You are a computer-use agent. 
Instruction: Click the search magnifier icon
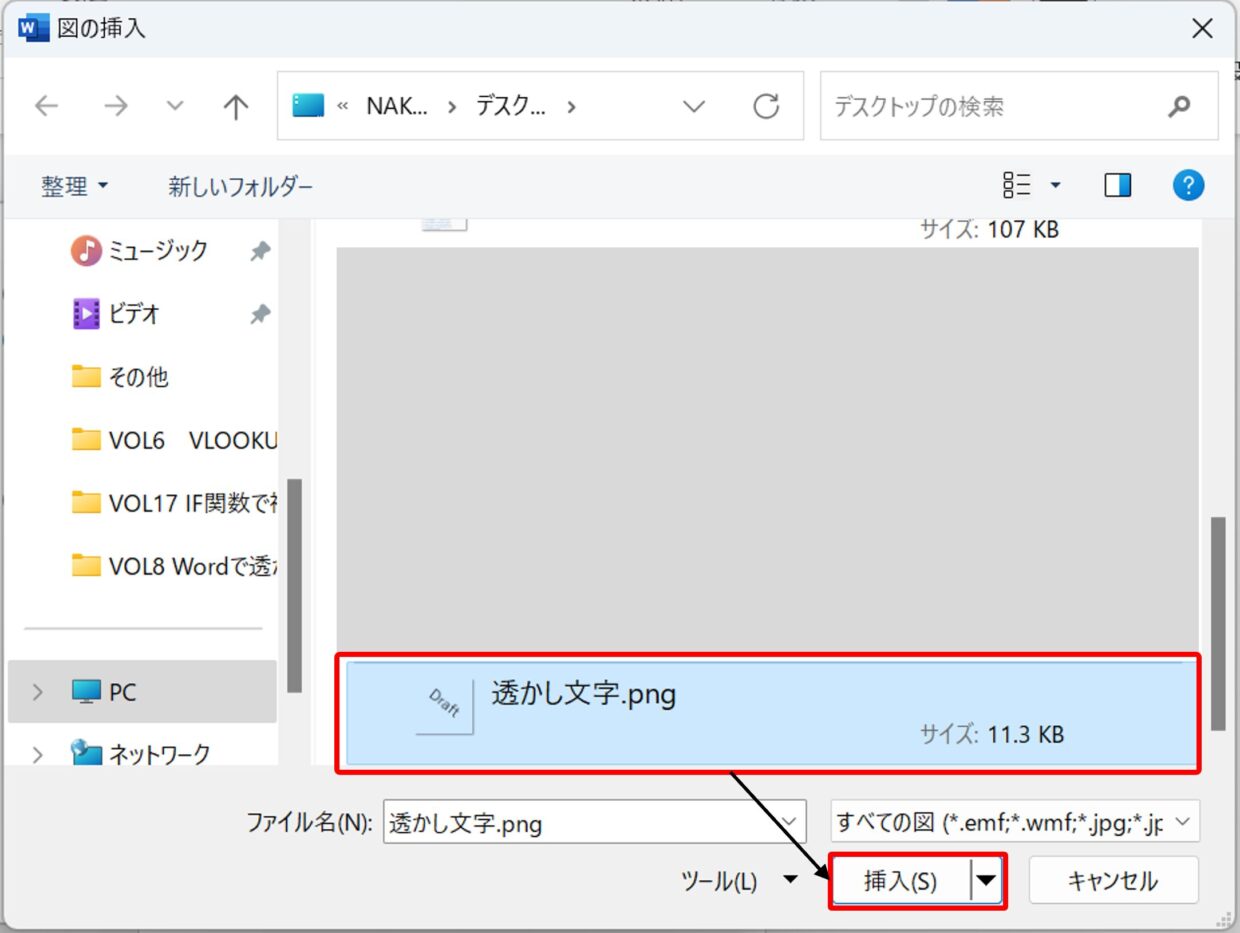(x=1180, y=106)
